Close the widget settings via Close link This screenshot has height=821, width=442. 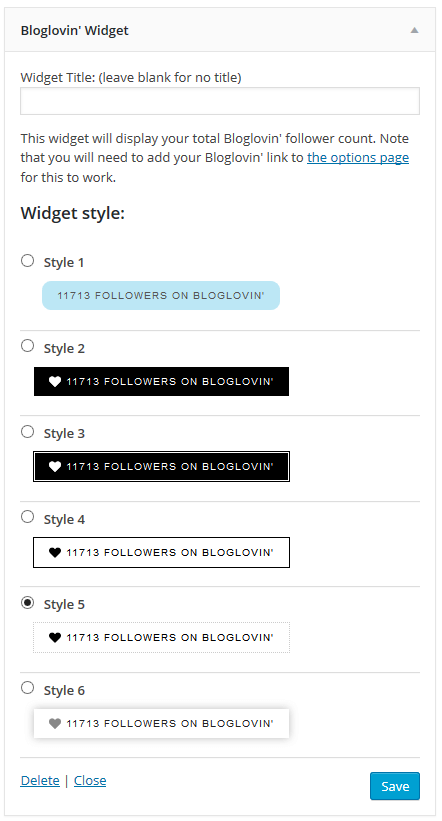90,781
